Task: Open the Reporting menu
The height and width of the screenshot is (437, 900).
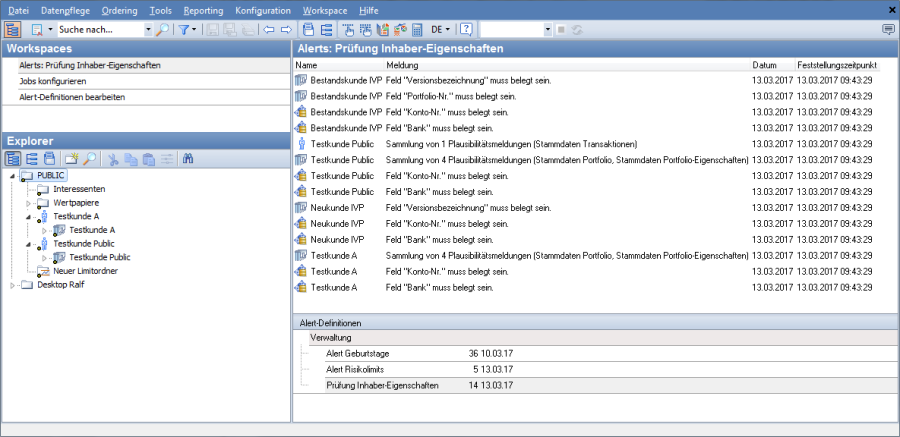Action: 204,9
